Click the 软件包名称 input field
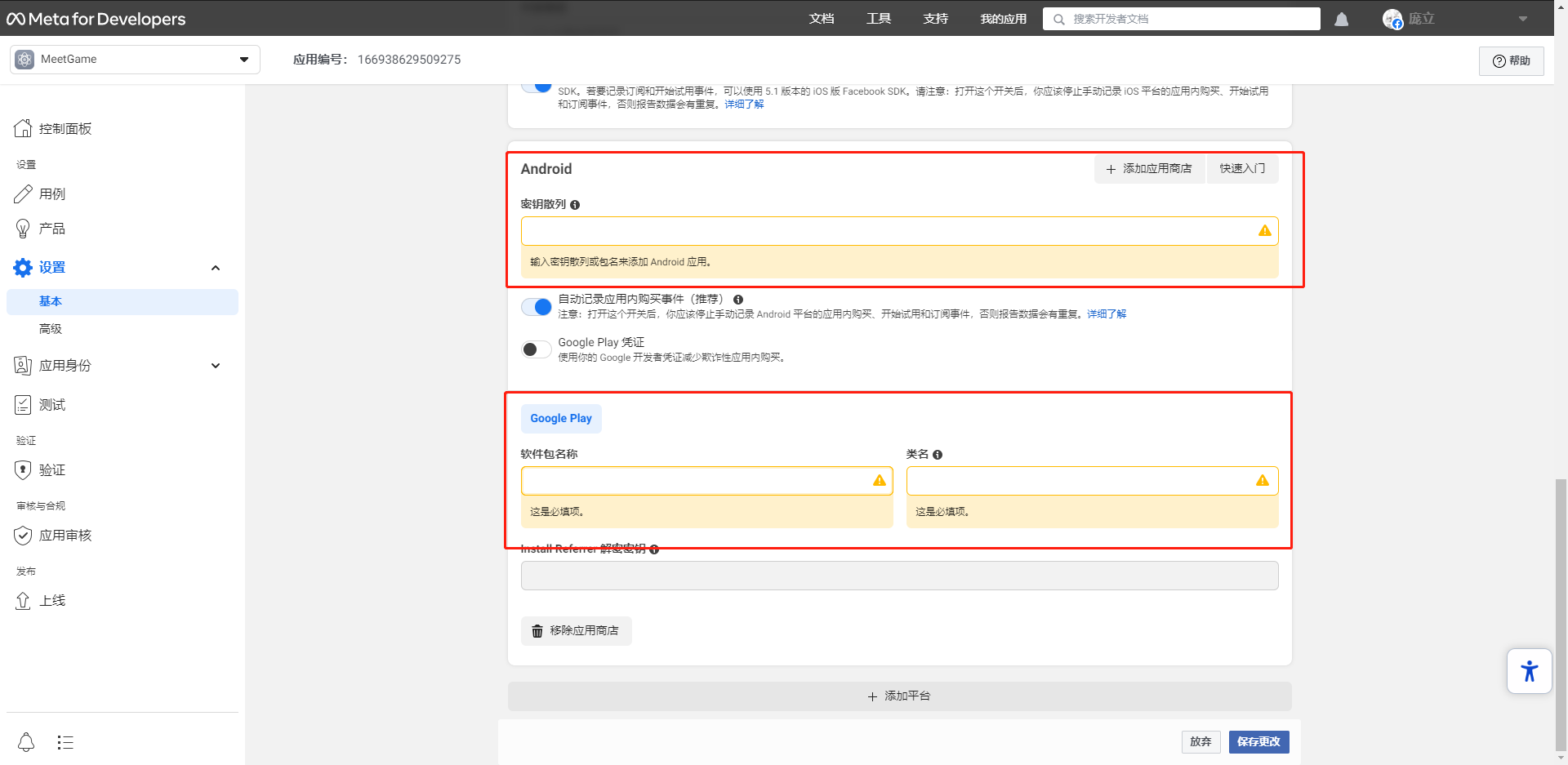The width and height of the screenshot is (1568, 765). (706, 481)
